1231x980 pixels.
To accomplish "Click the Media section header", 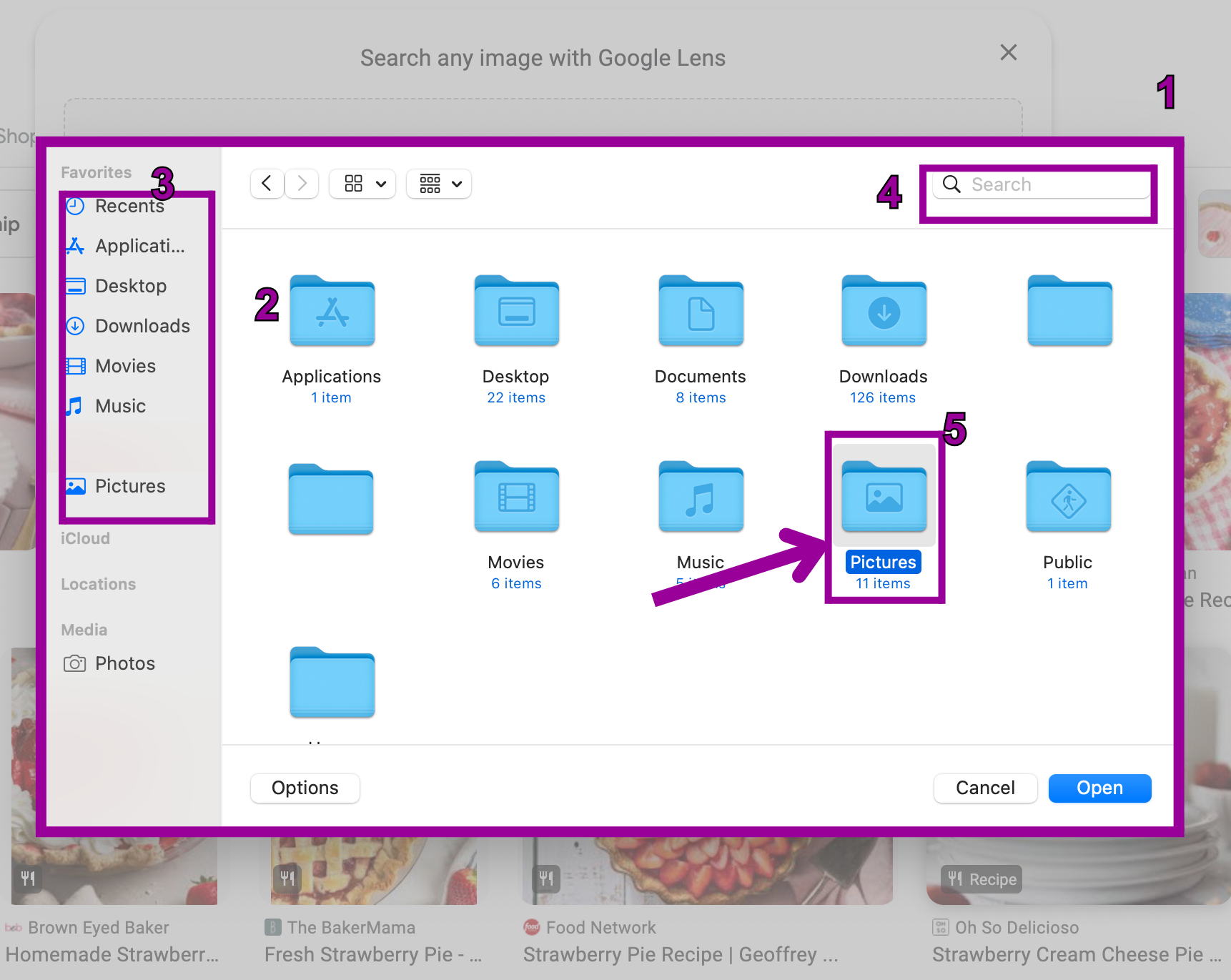I will [x=84, y=630].
